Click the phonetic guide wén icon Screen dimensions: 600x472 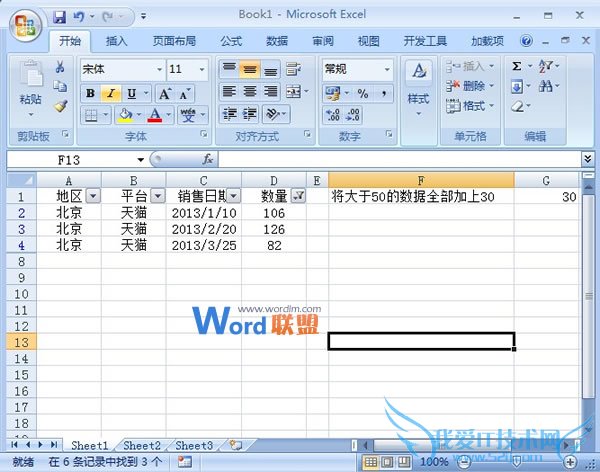coord(188,115)
